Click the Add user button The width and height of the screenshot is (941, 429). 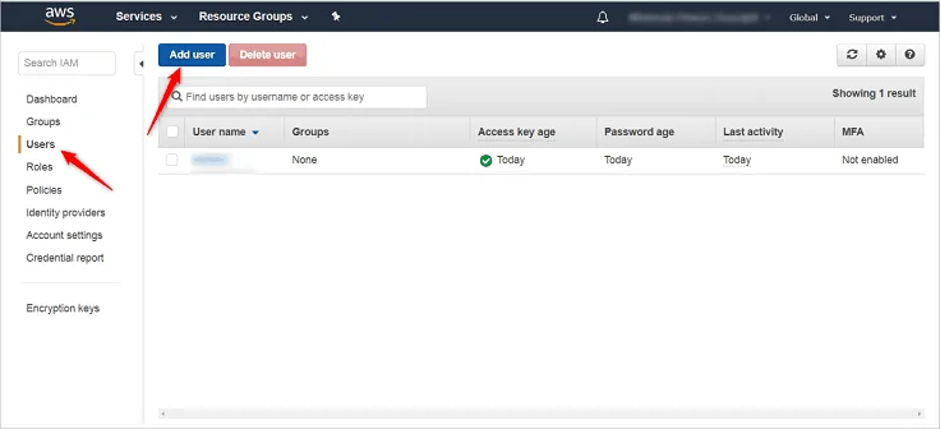tap(192, 55)
